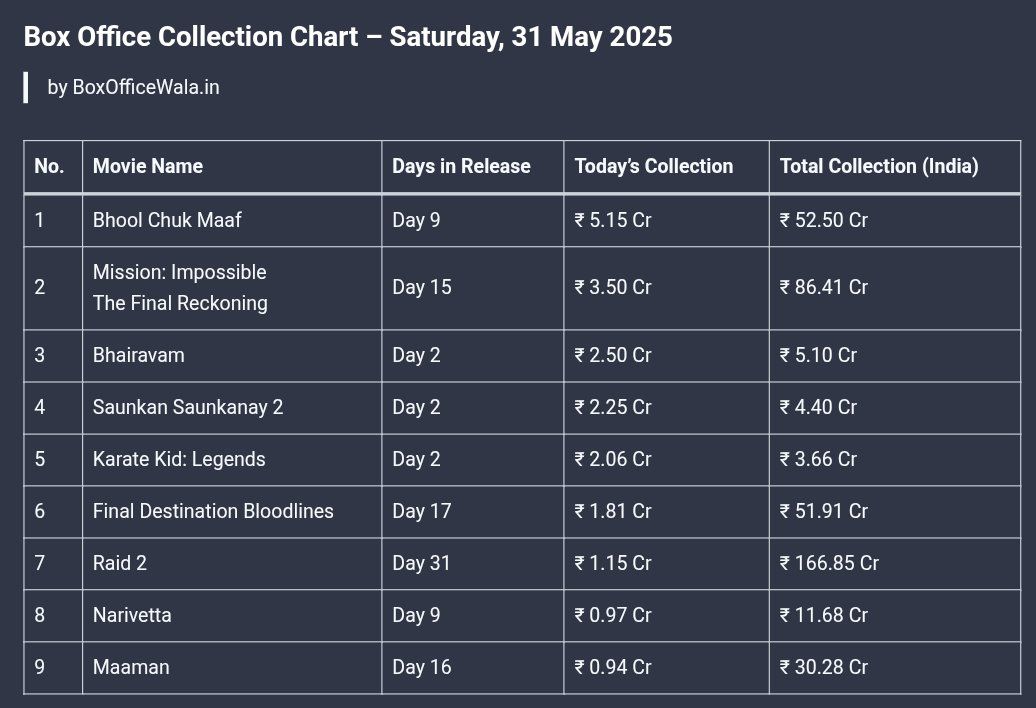Click the 'No.' column header

click(49, 166)
